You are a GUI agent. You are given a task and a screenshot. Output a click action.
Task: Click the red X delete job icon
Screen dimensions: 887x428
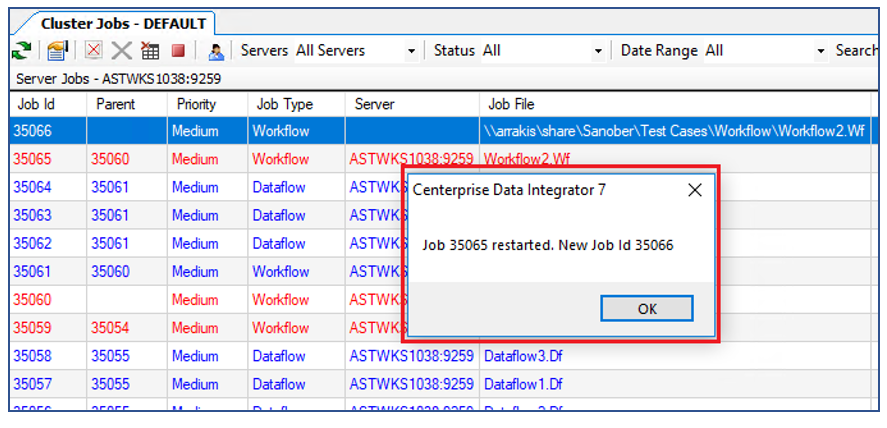[94, 51]
